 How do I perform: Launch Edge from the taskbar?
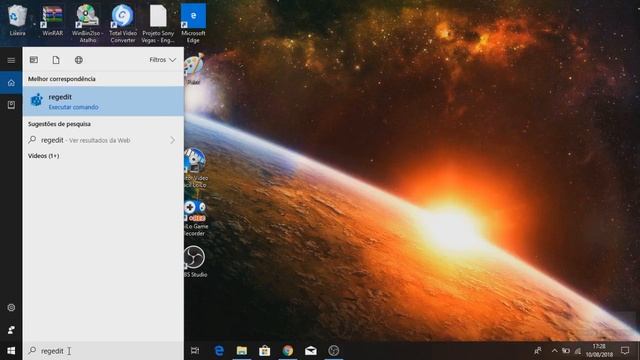[219, 351]
